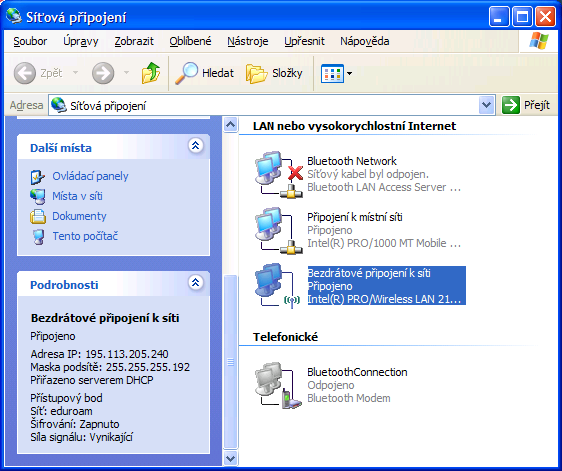Click the scrollbar down arrow

coord(230,458)
